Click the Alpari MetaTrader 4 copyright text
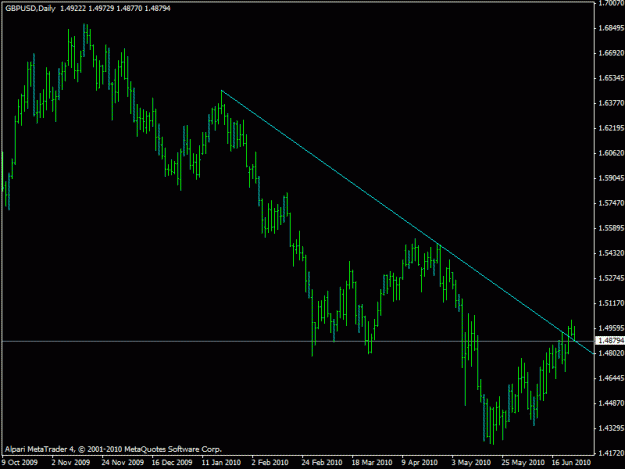This screenshot has width=625, height=469. tap(113, 449)
